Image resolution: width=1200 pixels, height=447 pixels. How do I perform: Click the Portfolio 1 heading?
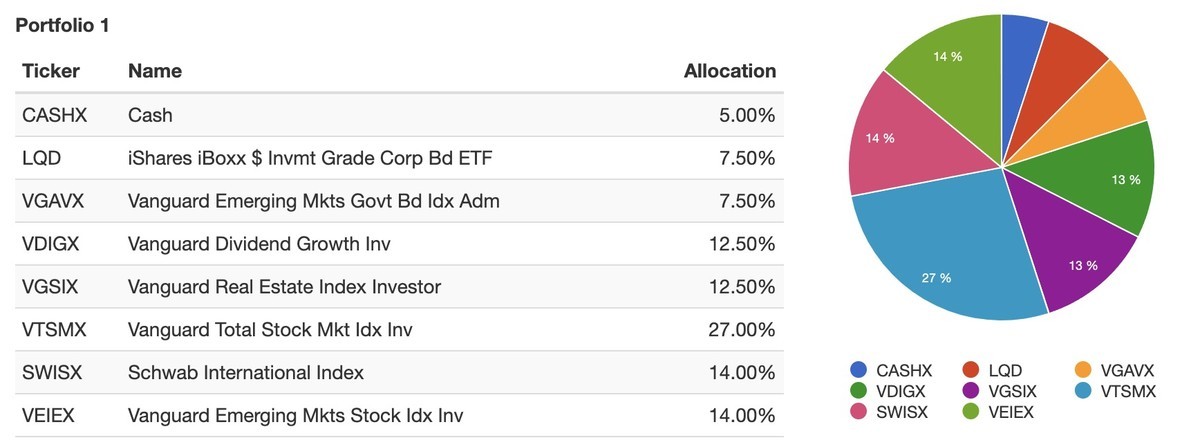[x=62, y=26]
